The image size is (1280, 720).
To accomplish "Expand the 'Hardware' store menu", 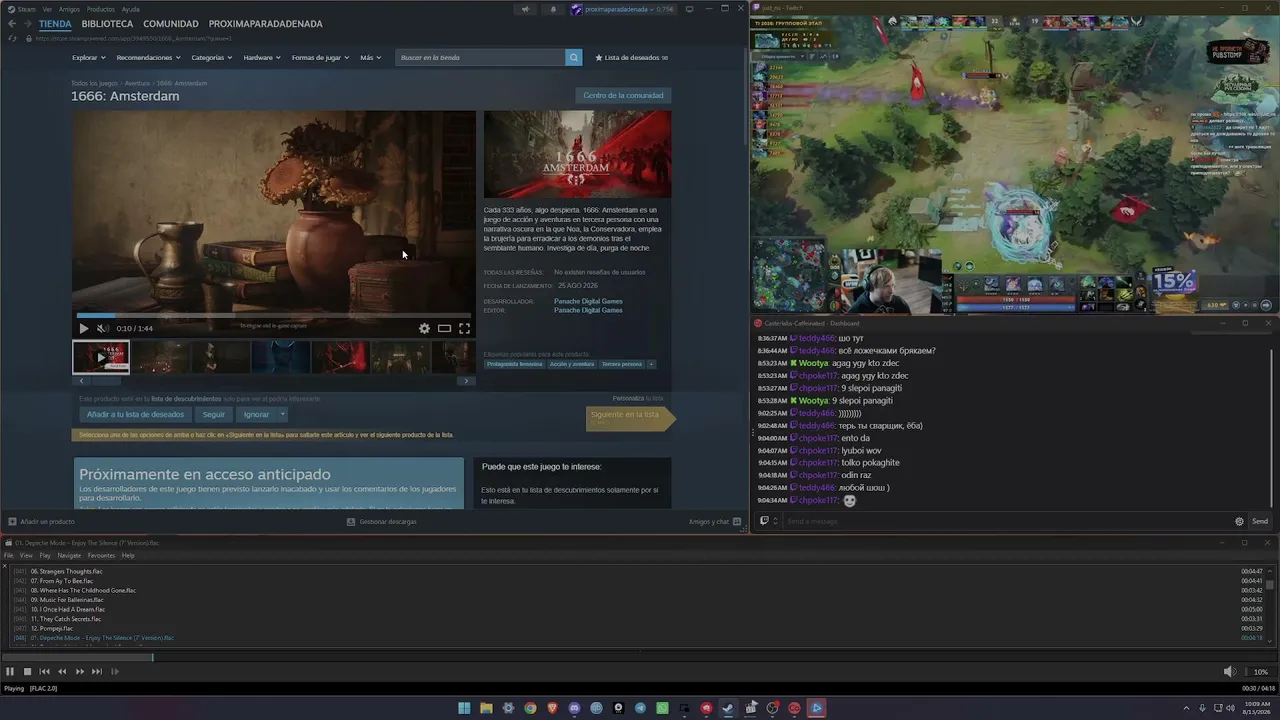I will [x=262, y=58].
